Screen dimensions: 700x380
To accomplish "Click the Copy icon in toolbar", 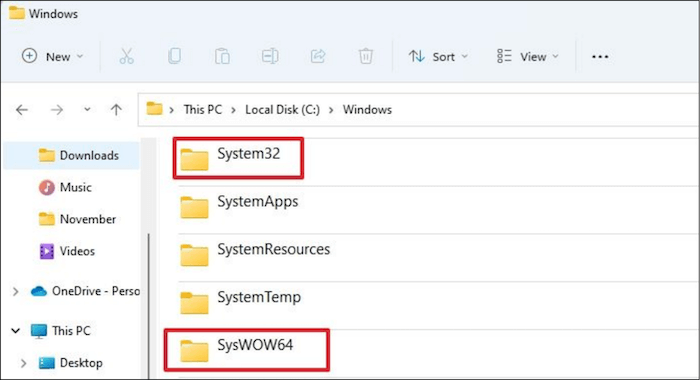I will point(175,56).
